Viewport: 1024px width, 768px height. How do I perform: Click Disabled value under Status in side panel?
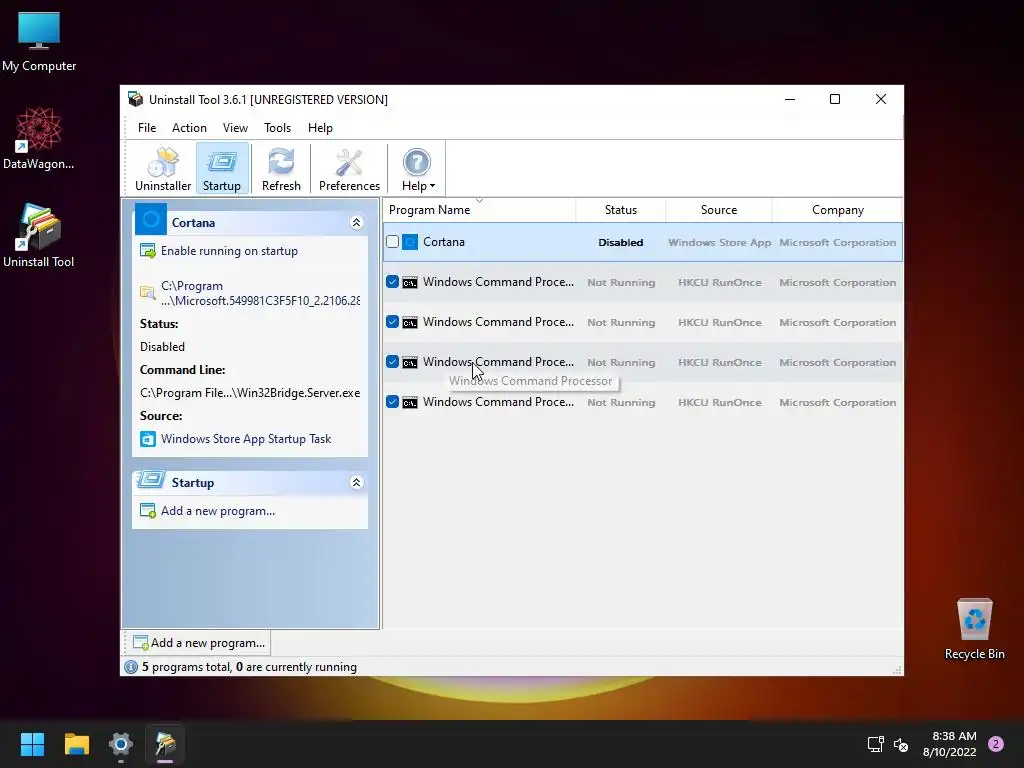163,347
